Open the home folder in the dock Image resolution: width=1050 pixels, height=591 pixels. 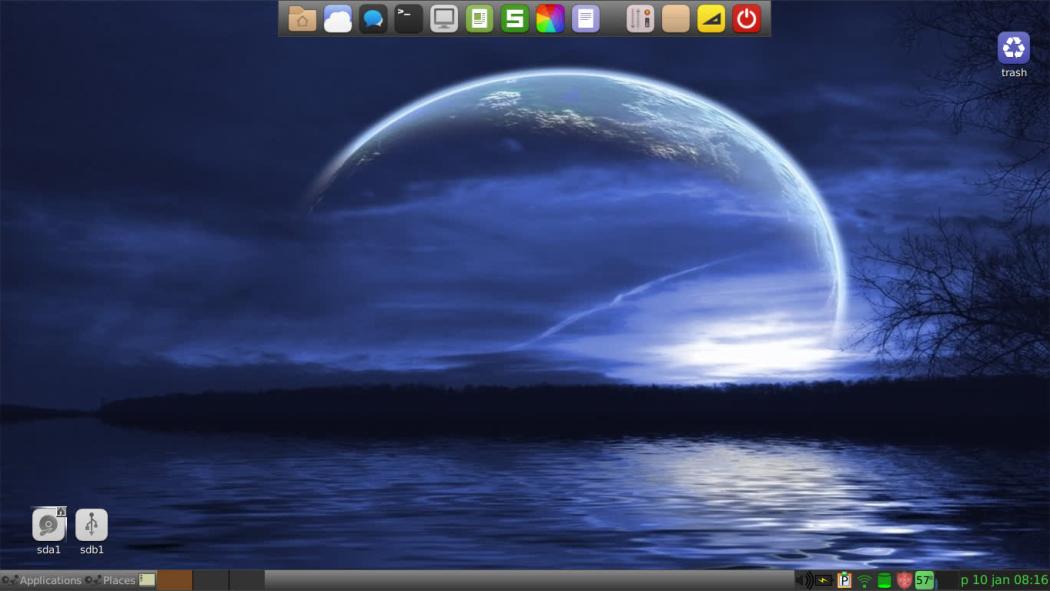click(x=302, y=19)
